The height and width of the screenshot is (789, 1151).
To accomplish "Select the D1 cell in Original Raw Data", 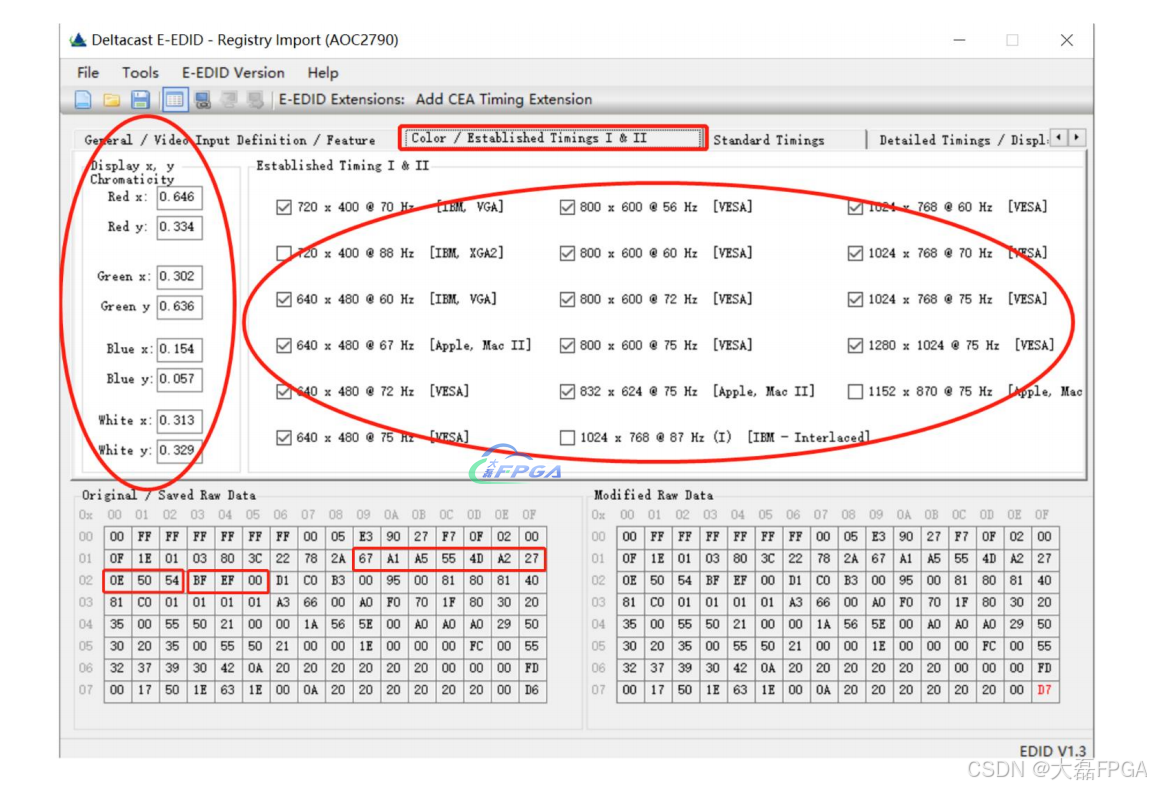I will [x=283, y=581].
